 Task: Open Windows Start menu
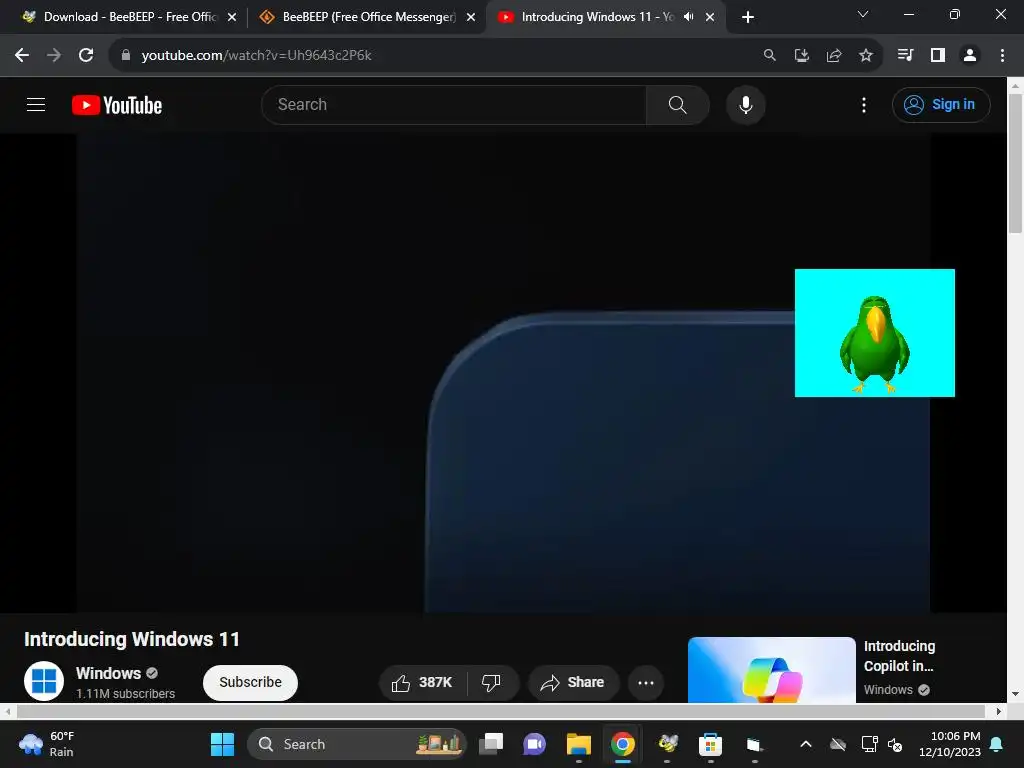222,744
